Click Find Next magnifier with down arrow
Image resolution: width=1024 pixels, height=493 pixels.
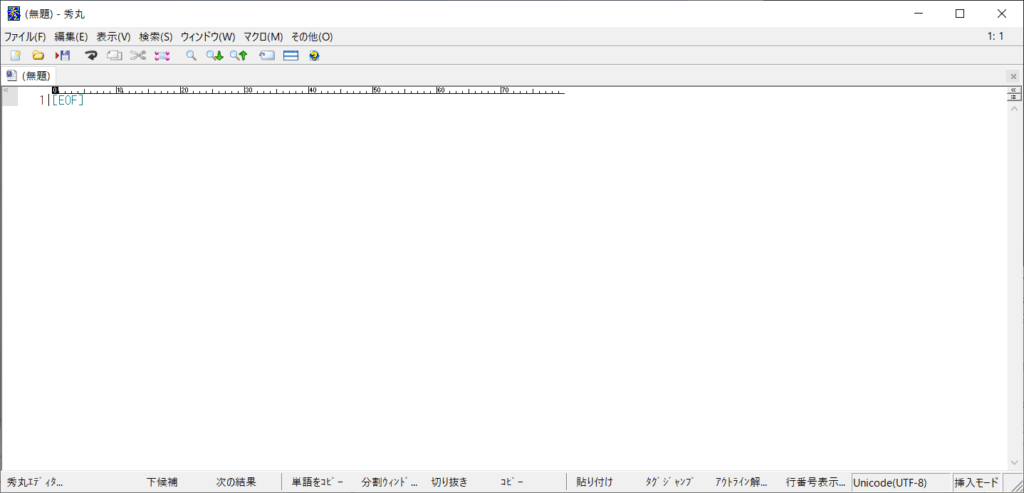(x=215, y=56)
